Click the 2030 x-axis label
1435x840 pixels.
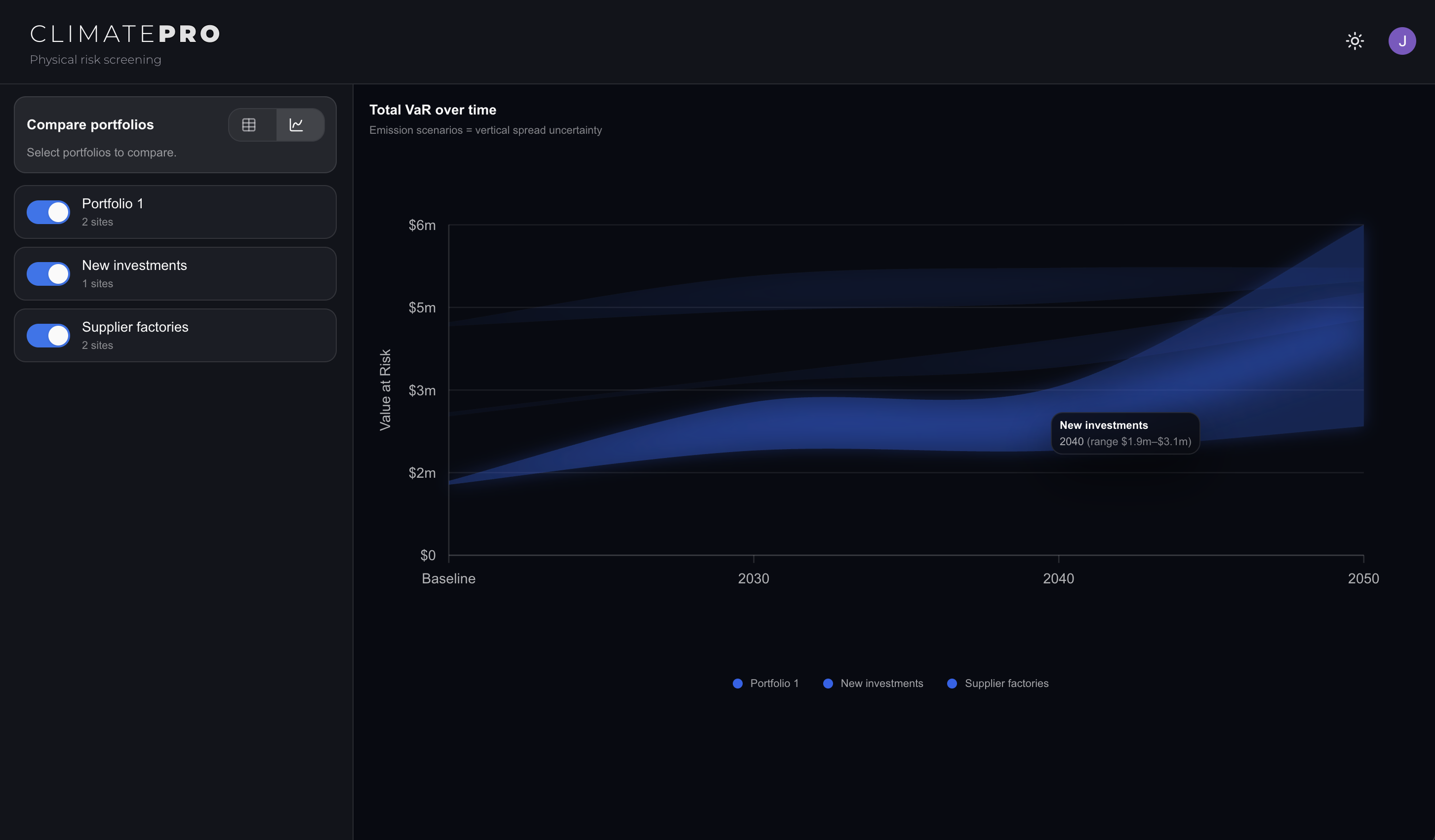click(754, 578)
